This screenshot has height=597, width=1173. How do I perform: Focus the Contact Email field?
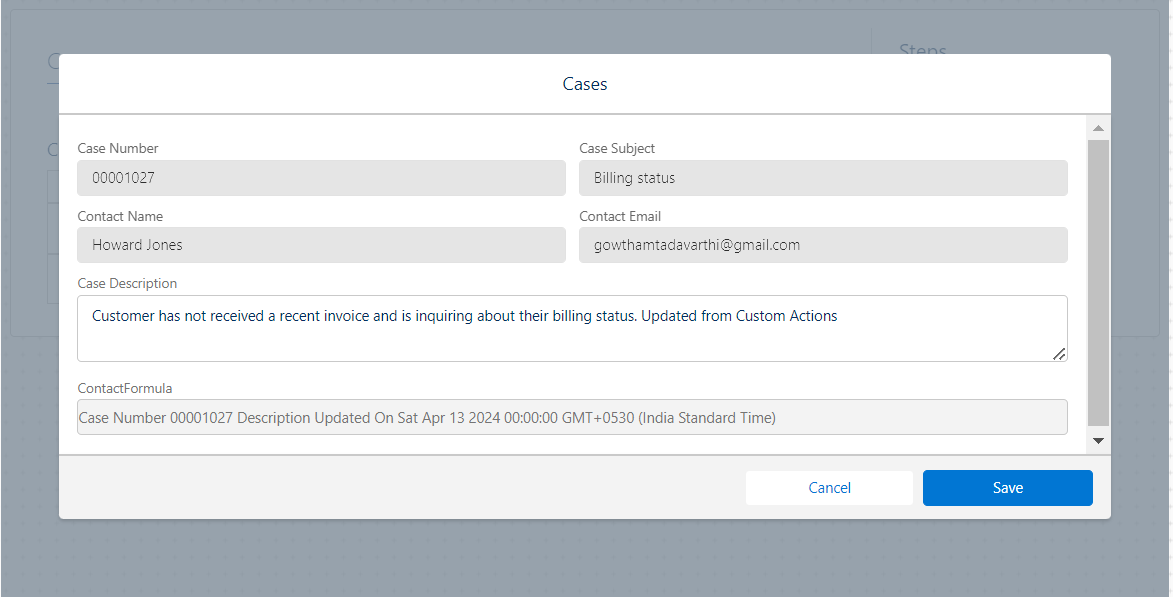822,245
